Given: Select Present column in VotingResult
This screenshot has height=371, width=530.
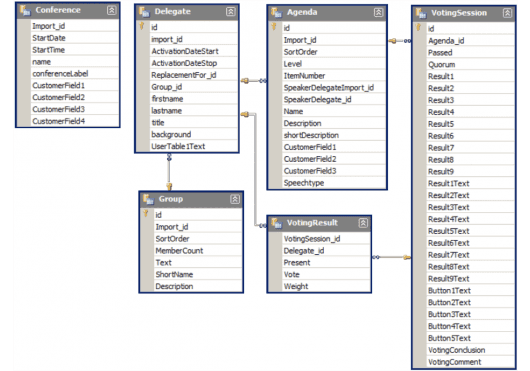Looking at the screenshot, I should coord(326,263).
